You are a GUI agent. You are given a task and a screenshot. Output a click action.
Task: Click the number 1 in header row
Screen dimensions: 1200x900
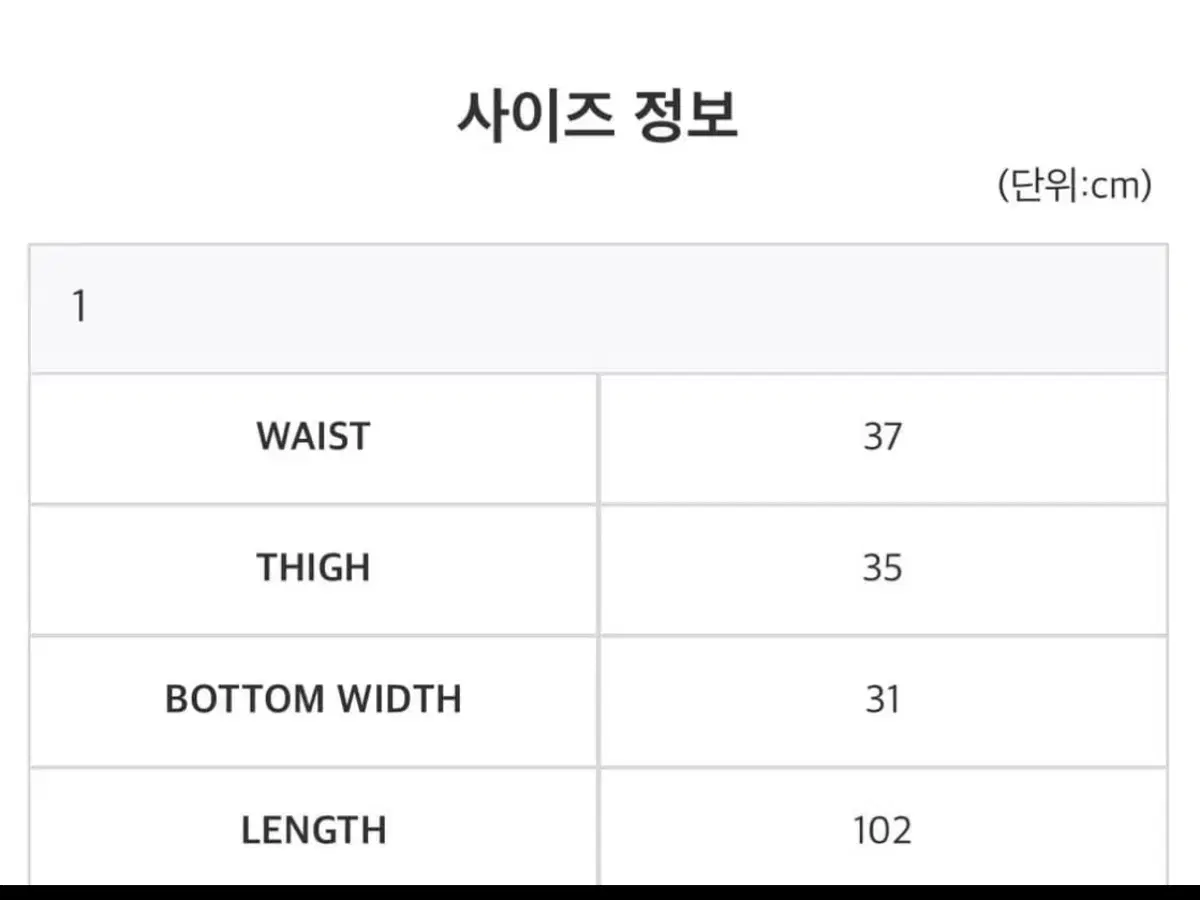pyautogui.click(x=80, y=308)
